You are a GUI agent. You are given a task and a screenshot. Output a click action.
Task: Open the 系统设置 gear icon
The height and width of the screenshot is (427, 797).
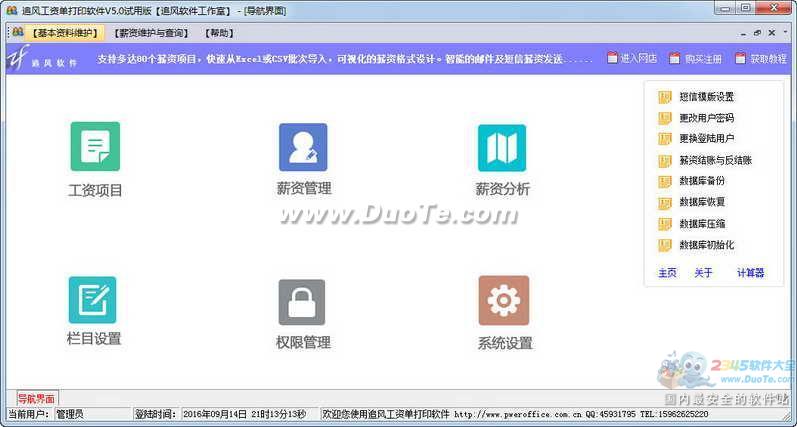coord(504,301)
